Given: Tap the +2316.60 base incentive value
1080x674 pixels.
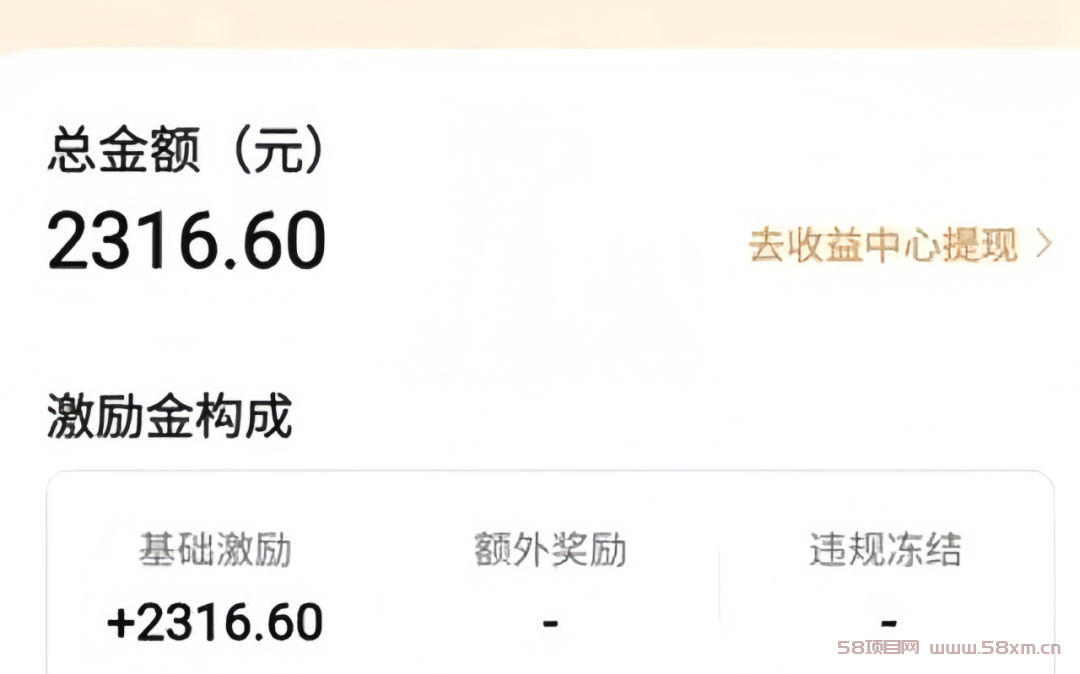Looking at the screenshot, I should click(215, 622).
